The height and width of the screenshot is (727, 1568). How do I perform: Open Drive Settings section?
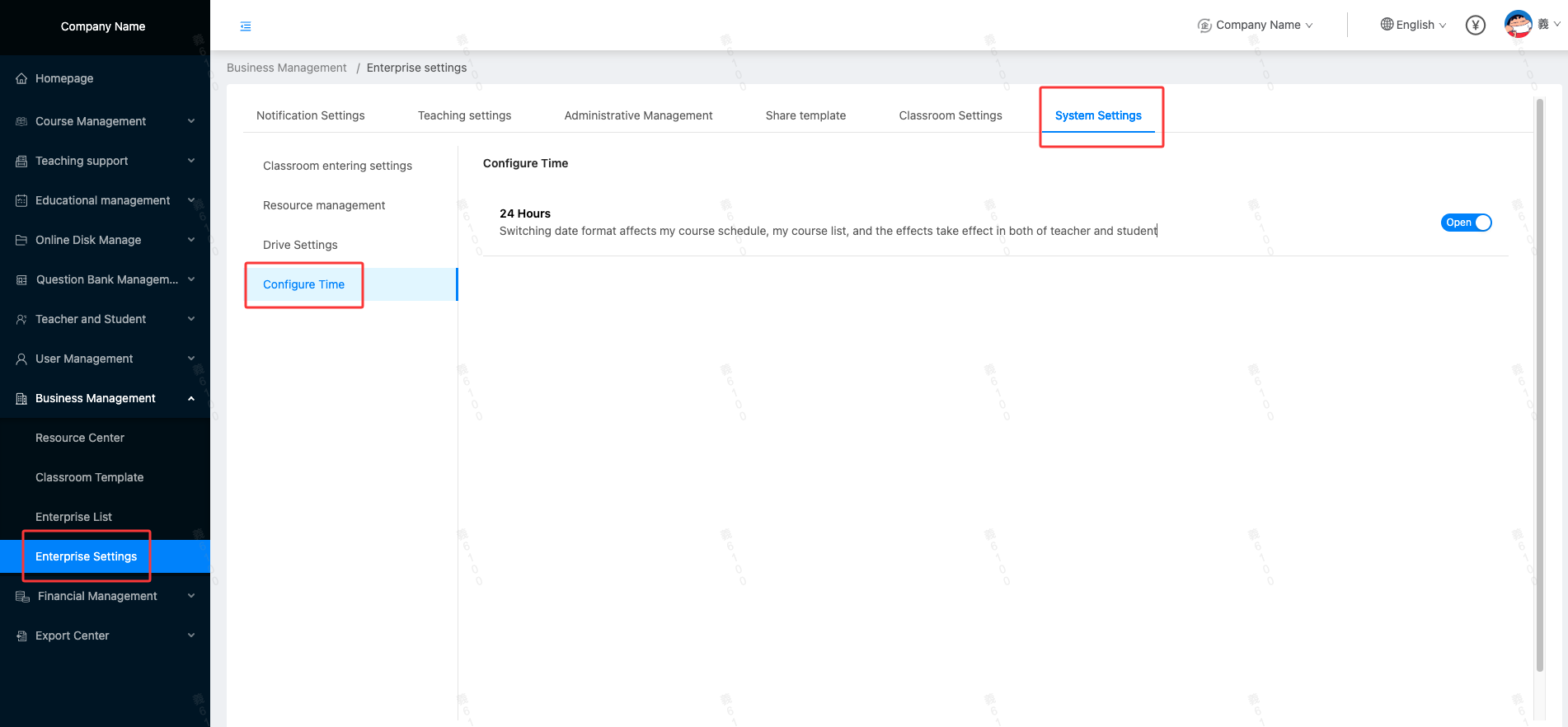point(300,245)
